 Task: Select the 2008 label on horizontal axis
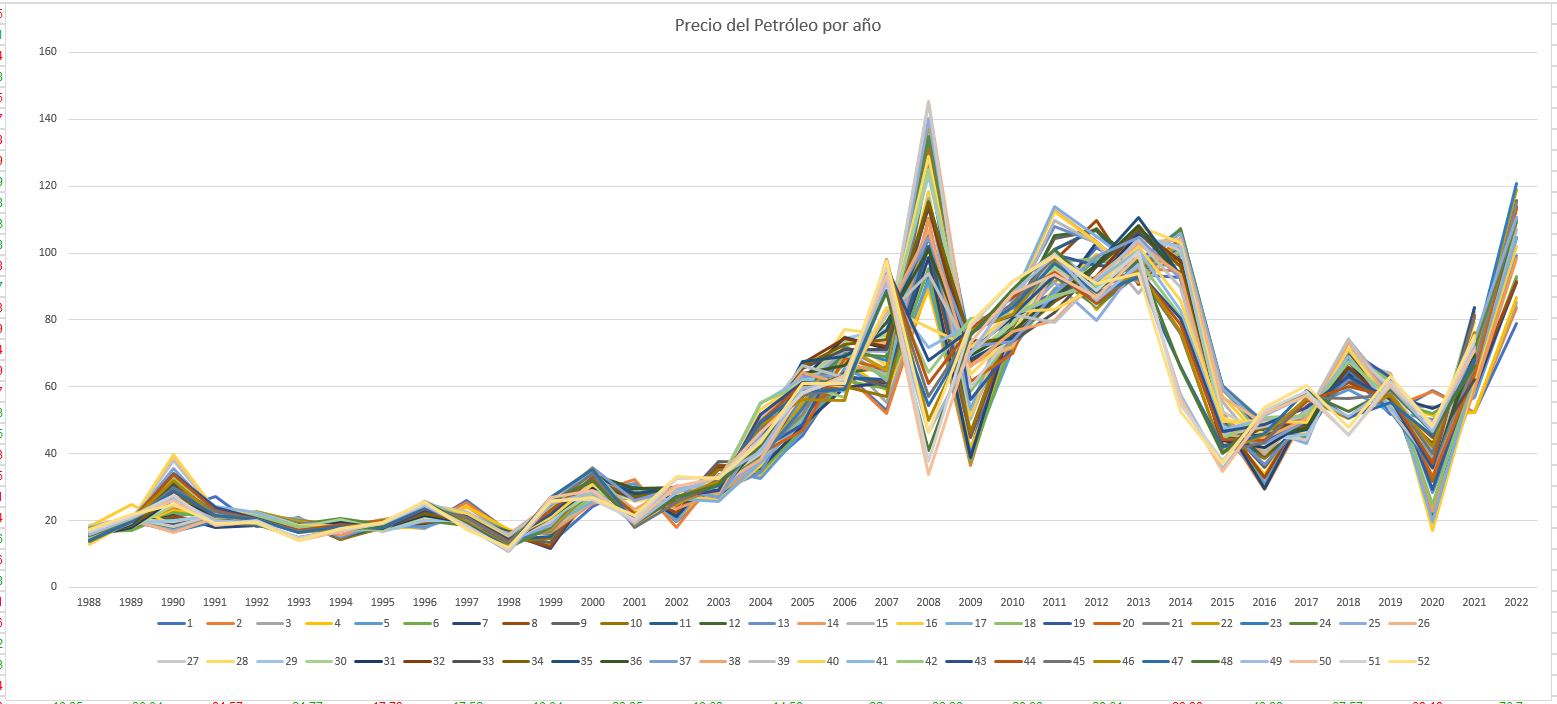tap(928, 603)
